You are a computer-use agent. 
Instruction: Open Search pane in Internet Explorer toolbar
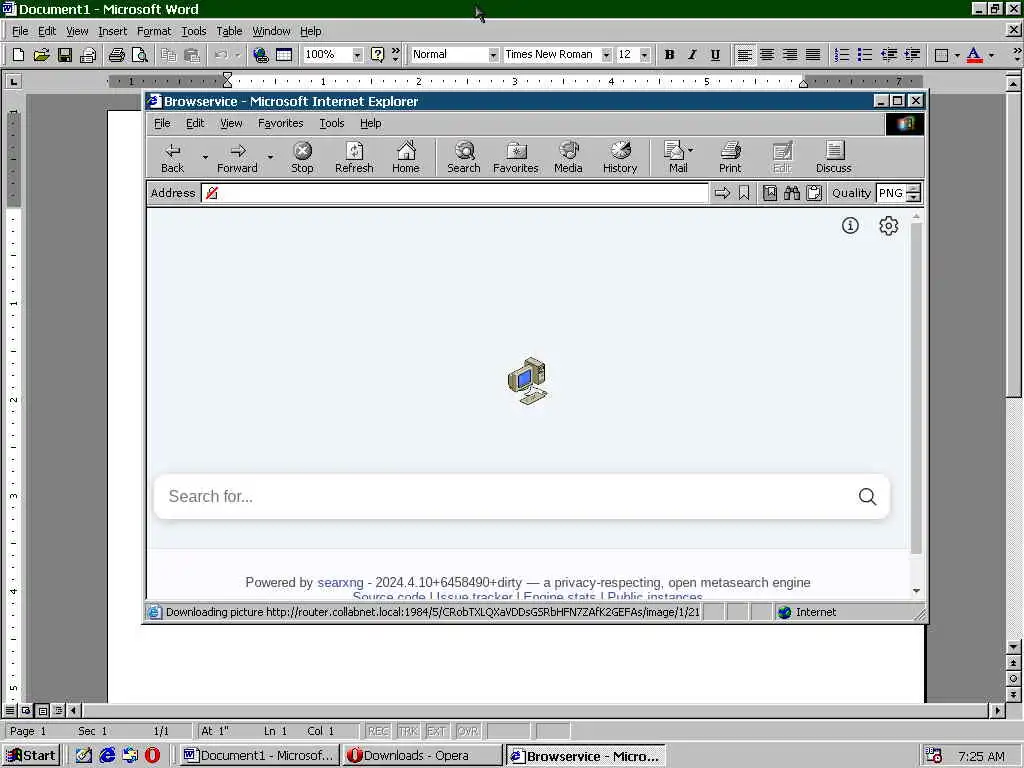tap(464, 158)
